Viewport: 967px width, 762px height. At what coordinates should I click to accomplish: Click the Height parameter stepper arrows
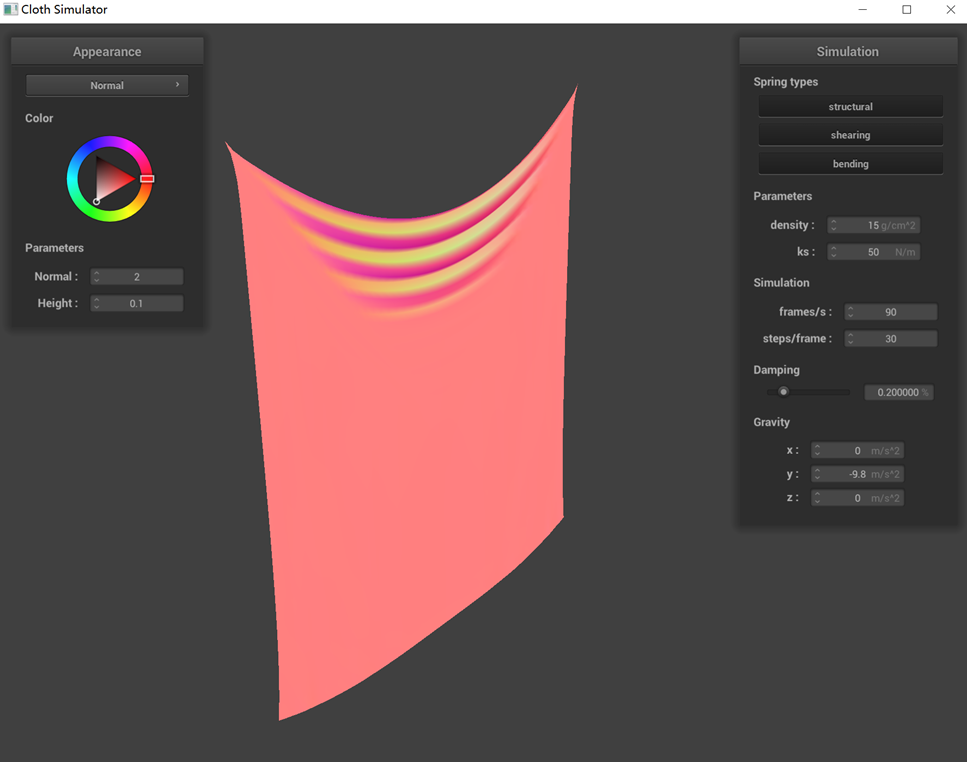tap(97, 303)
